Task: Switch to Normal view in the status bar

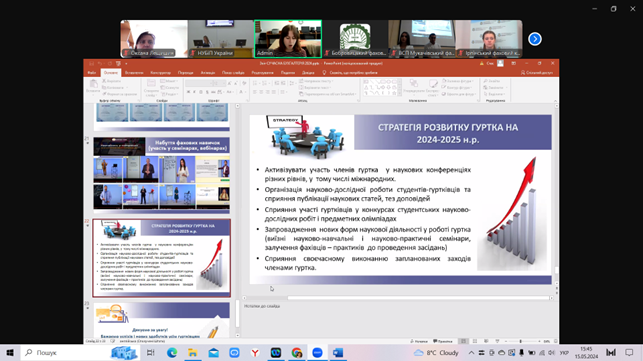Action: click(x=463, y=341)
